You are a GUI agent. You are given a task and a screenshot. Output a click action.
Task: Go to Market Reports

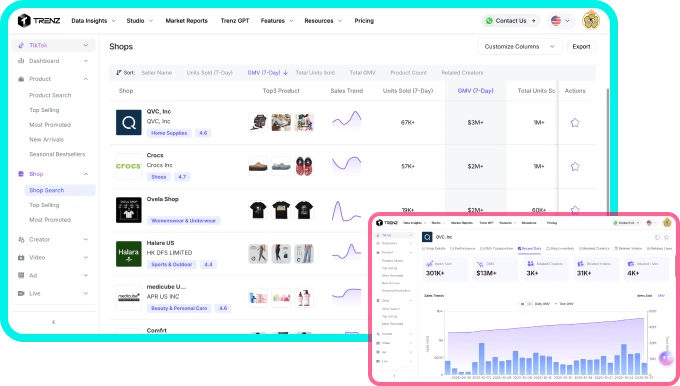coord(186,21)
